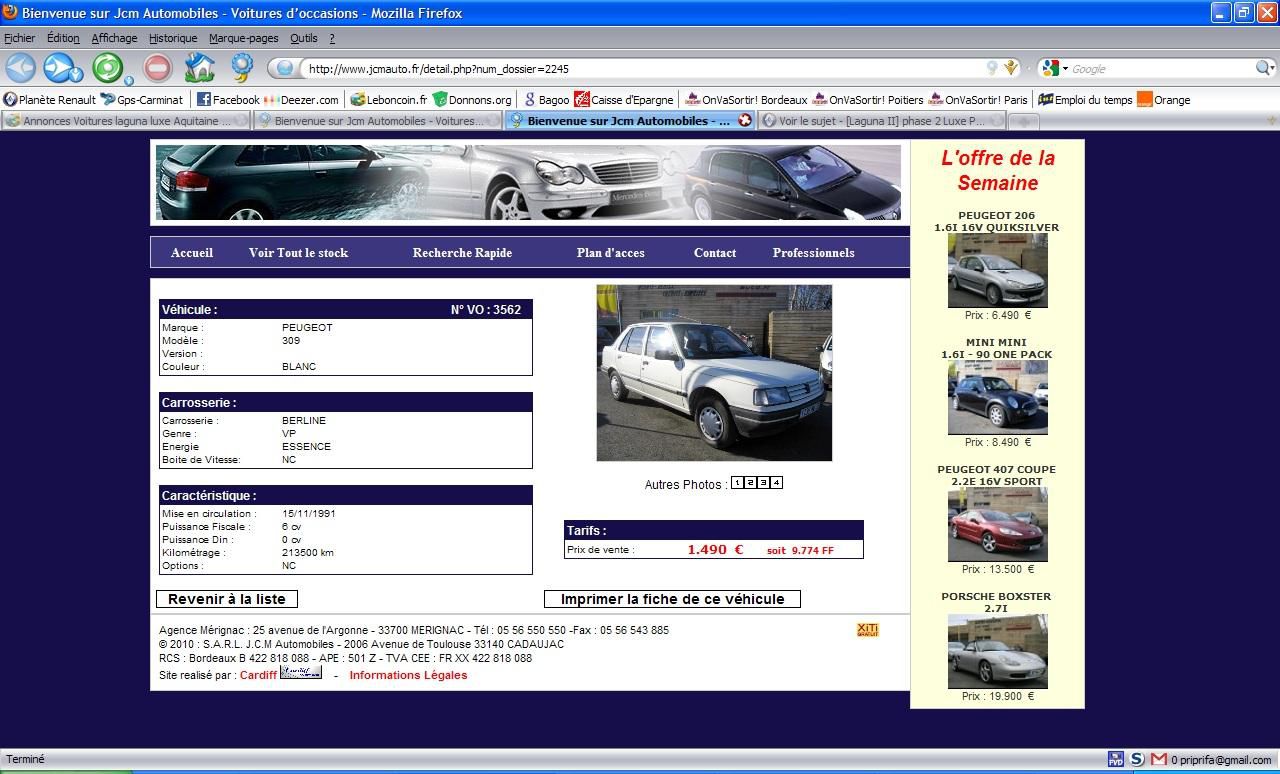This screenshot has height=774, width=1280.
Task: Click Imprimer la fiche de ce véhicule
Action: point(672,599)
